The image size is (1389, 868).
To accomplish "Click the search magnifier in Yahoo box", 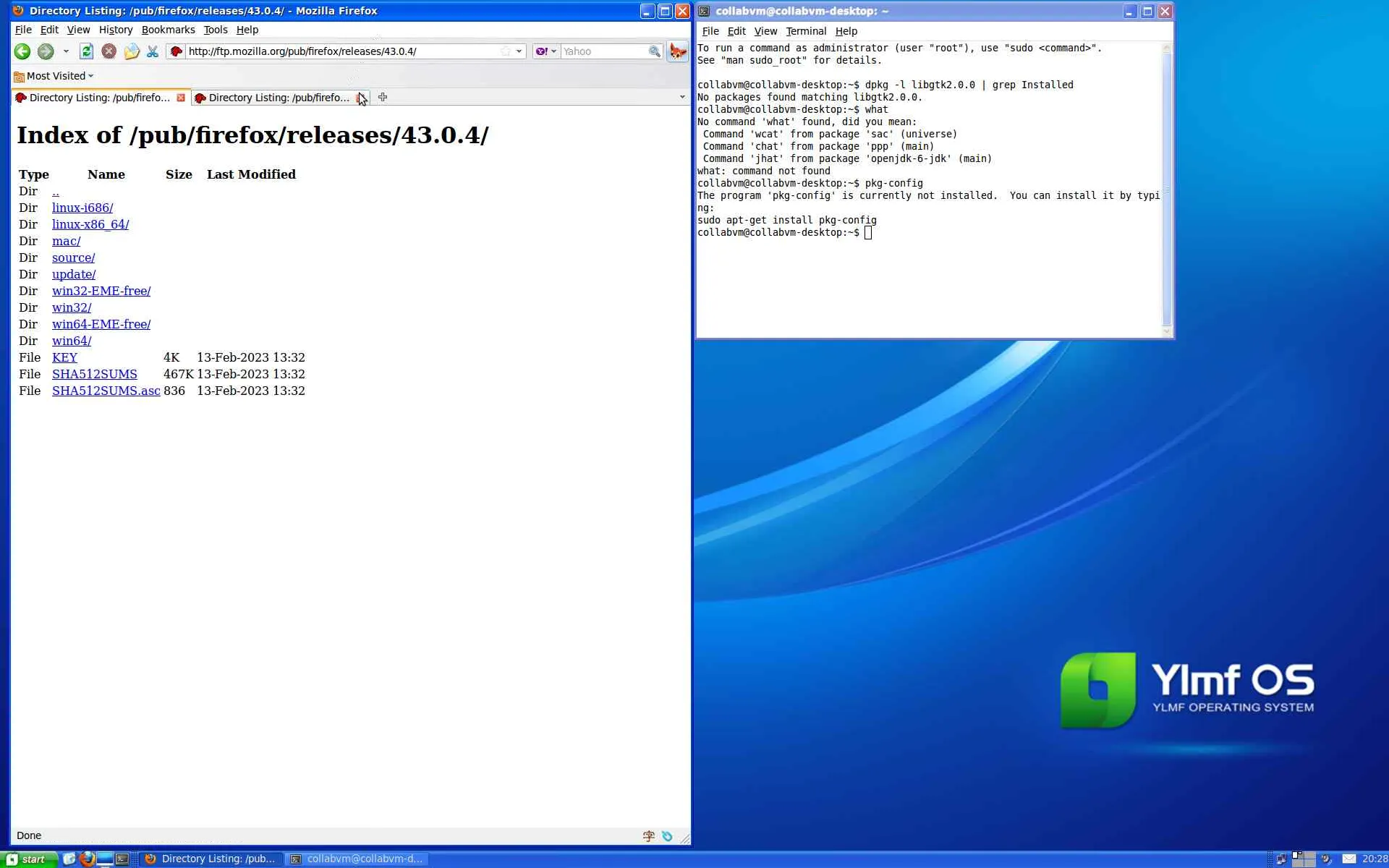I will (654, 51).
